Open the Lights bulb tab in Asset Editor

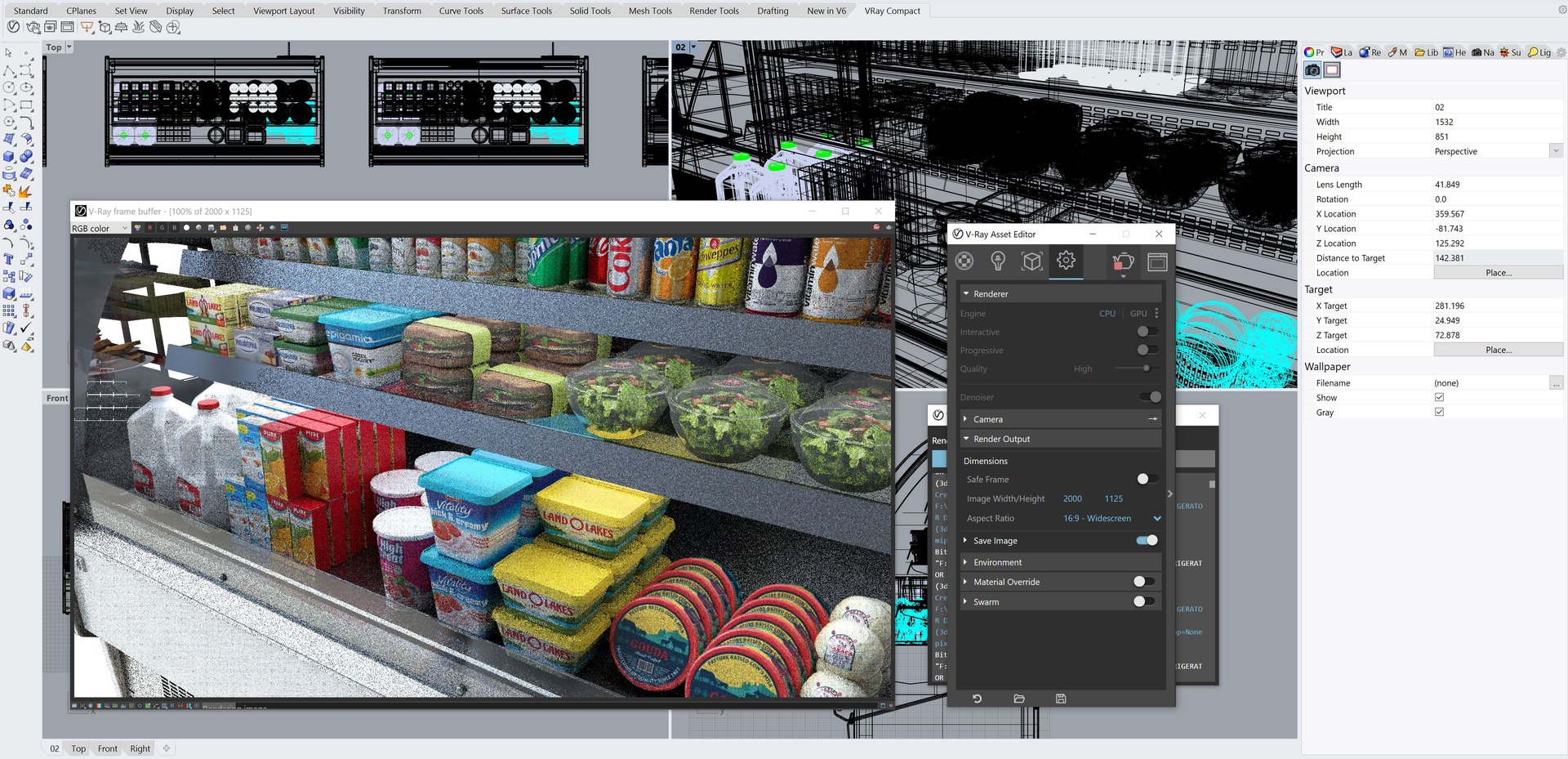[x=998, y=261]
